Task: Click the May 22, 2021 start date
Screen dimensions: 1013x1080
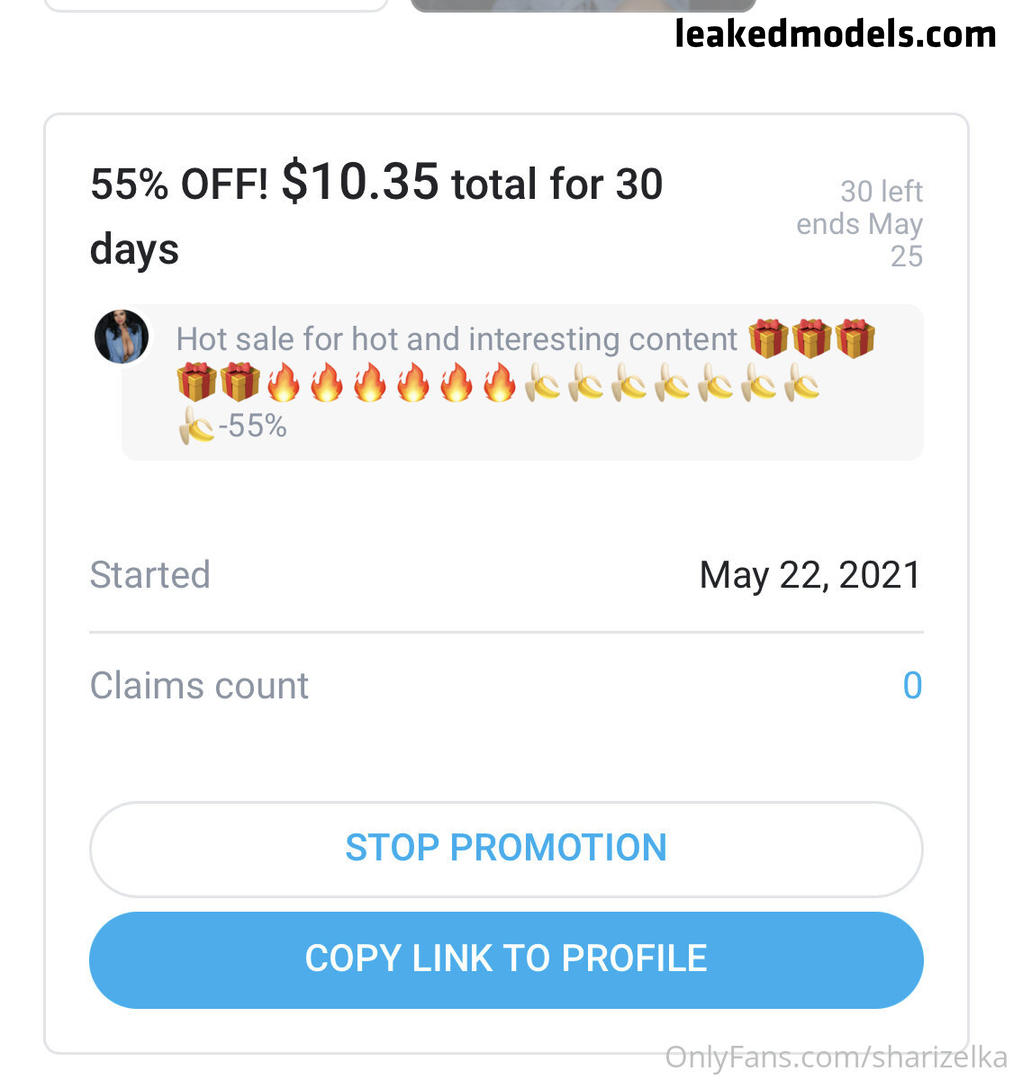Action: (809, 575)
